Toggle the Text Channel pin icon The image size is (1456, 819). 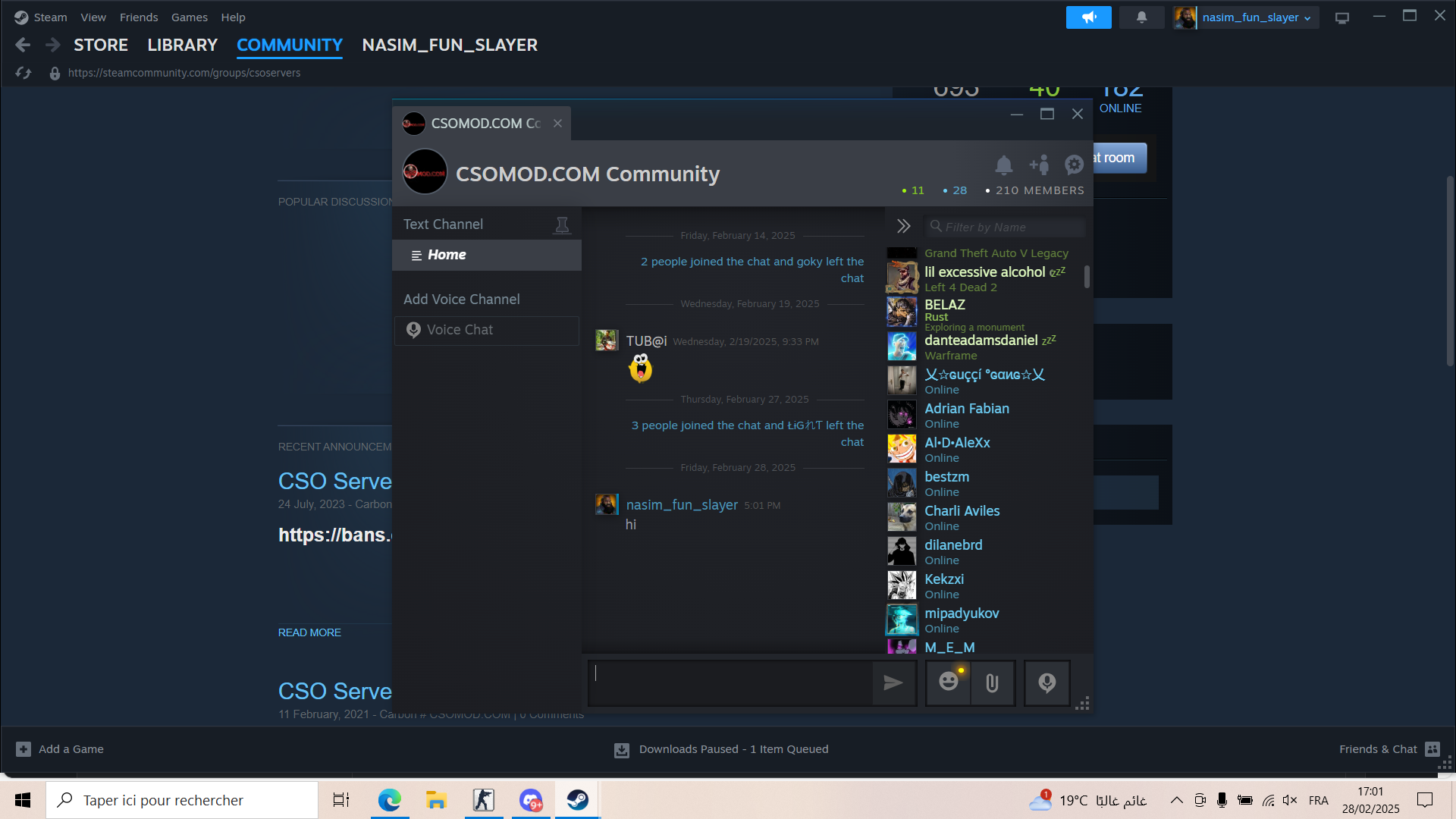(x=561, y=224)
